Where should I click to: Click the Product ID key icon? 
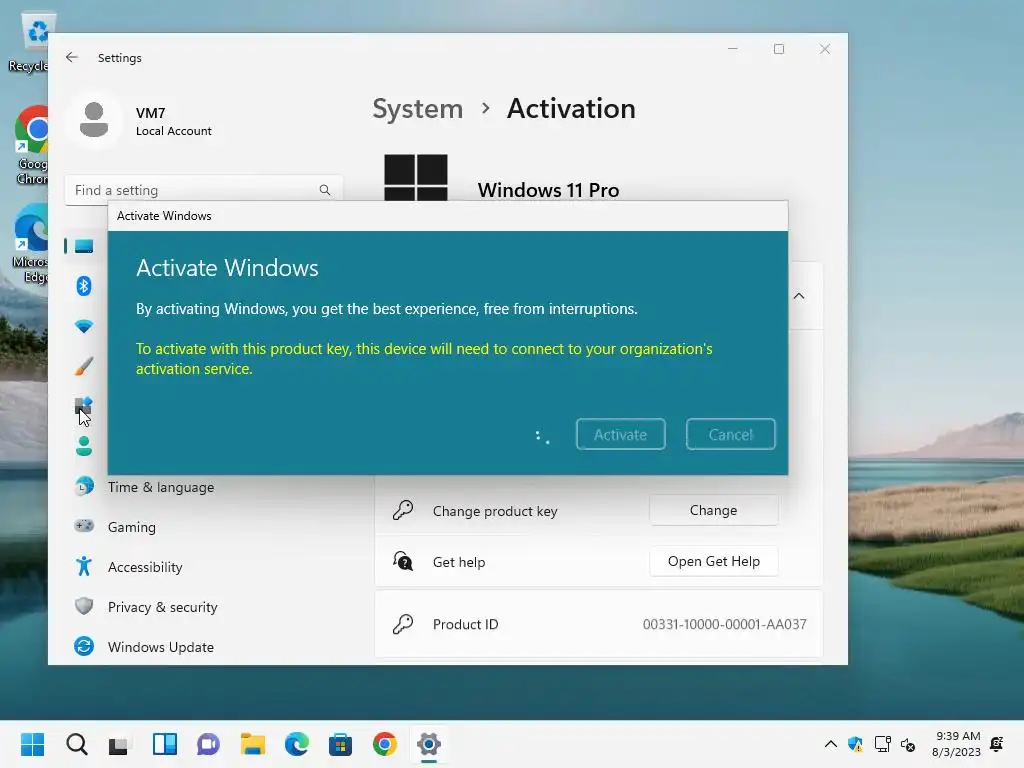point(403,624)
